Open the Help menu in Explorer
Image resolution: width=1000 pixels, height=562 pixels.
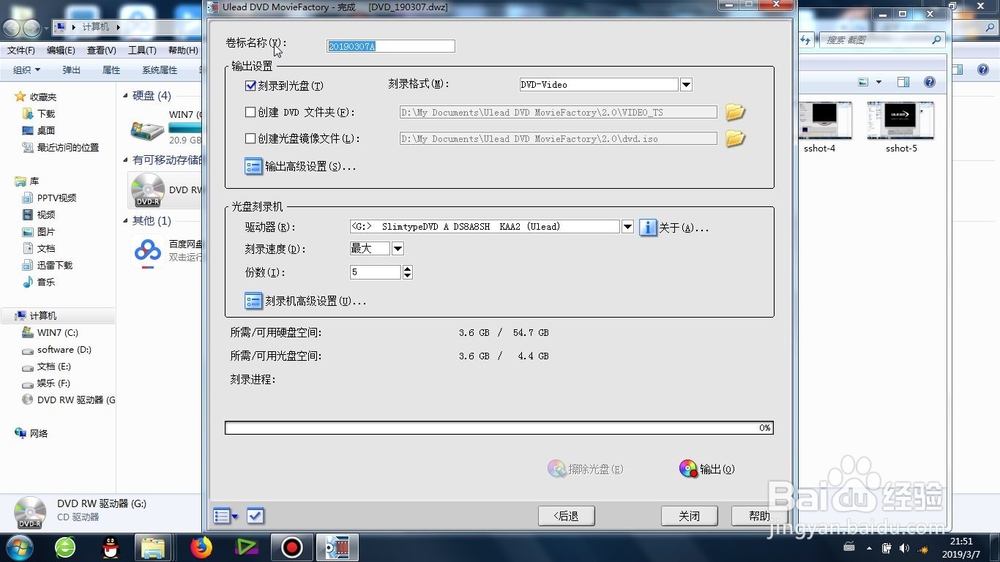(x=183, y=50)
